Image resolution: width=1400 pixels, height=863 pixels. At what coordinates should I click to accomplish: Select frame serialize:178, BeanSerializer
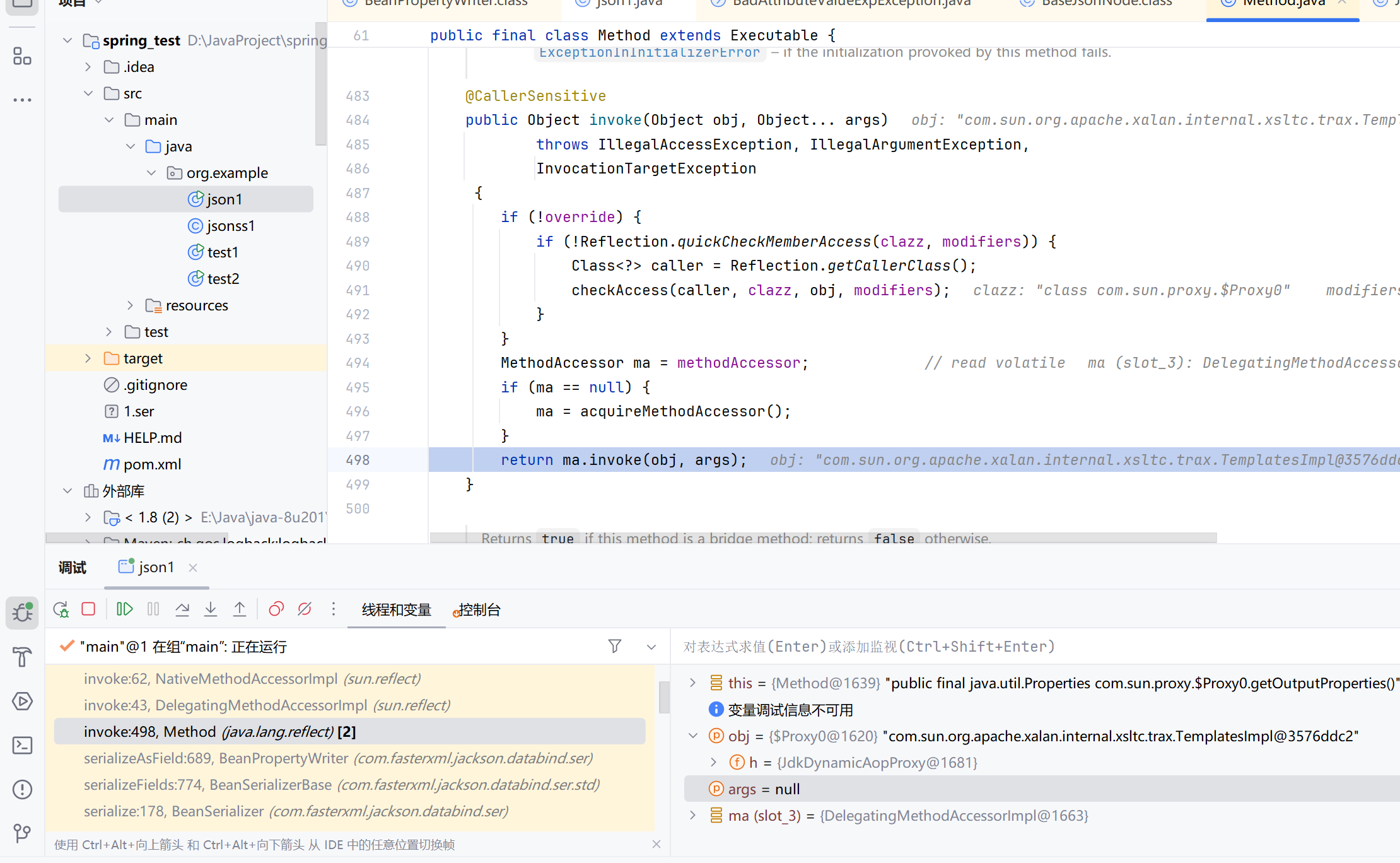(350, 811)
